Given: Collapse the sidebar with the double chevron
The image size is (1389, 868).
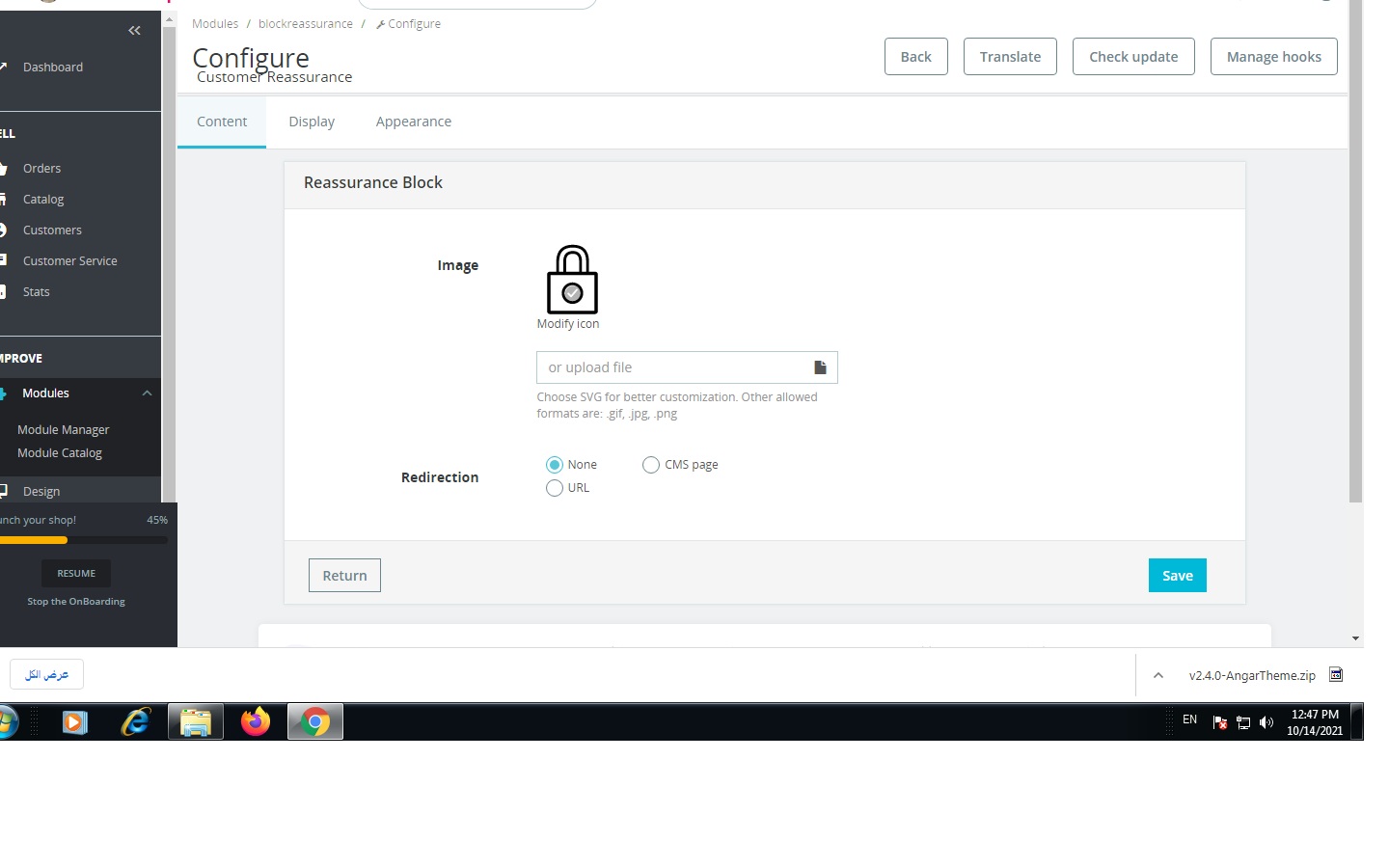Looking at the screenshot, I should pyautogui.click(x=134, y=30).
